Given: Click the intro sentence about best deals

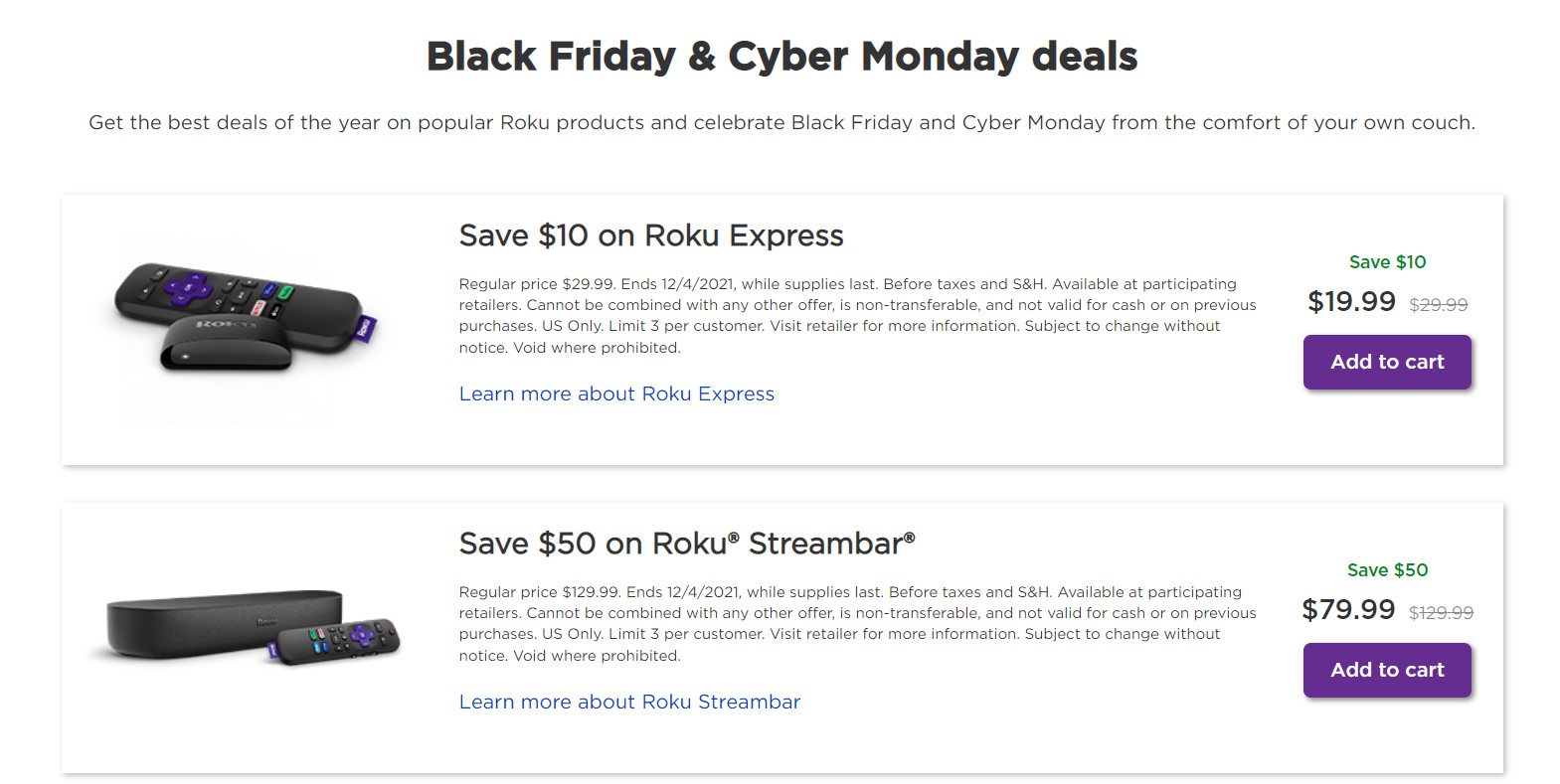Looking at the screenshot, I should click(781, 122).
